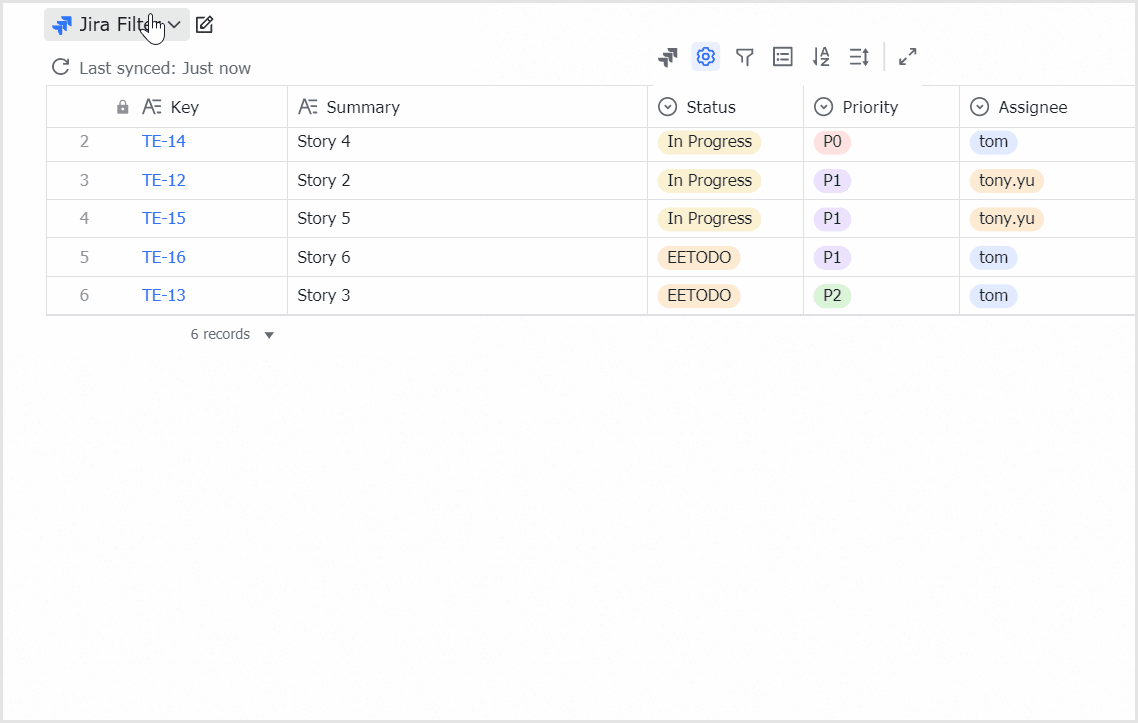1138x723 pixels.
Task: Open issue TE-13 link
Action: pos(163,295)
